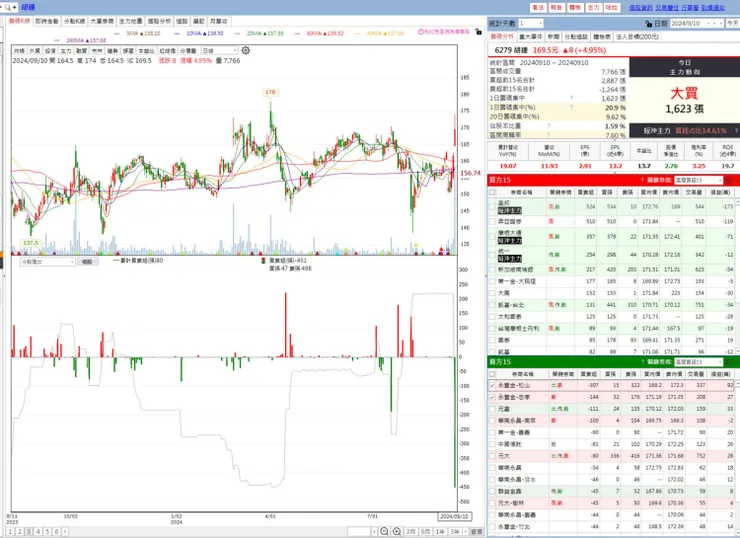Click the 外資 indicator button above chart
Viewport: 740px width, 538px height.
[35, 50]
